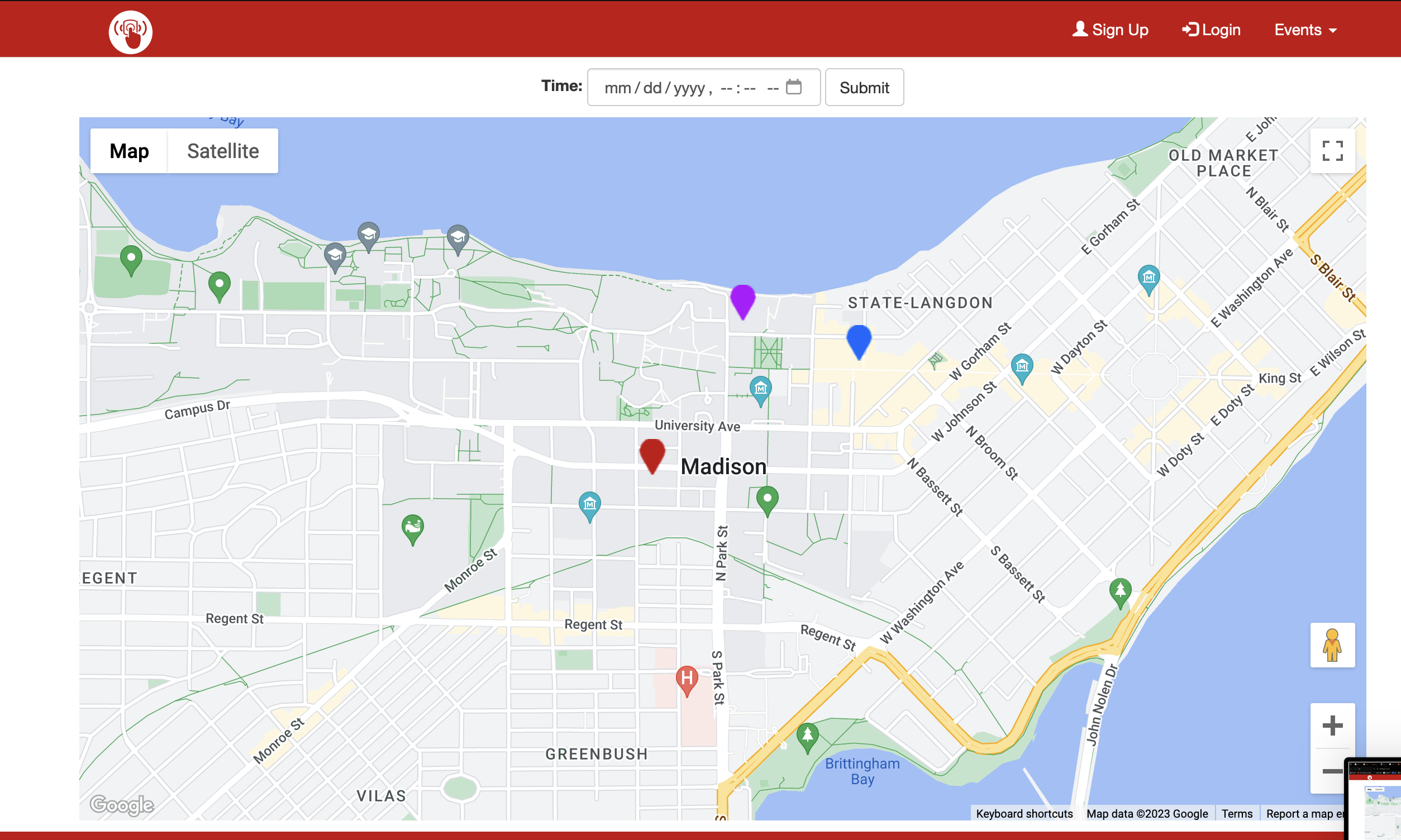Screen dimensions: 1401x840
Task: Open the map Terms link
Action: [x=1236, y=813]
